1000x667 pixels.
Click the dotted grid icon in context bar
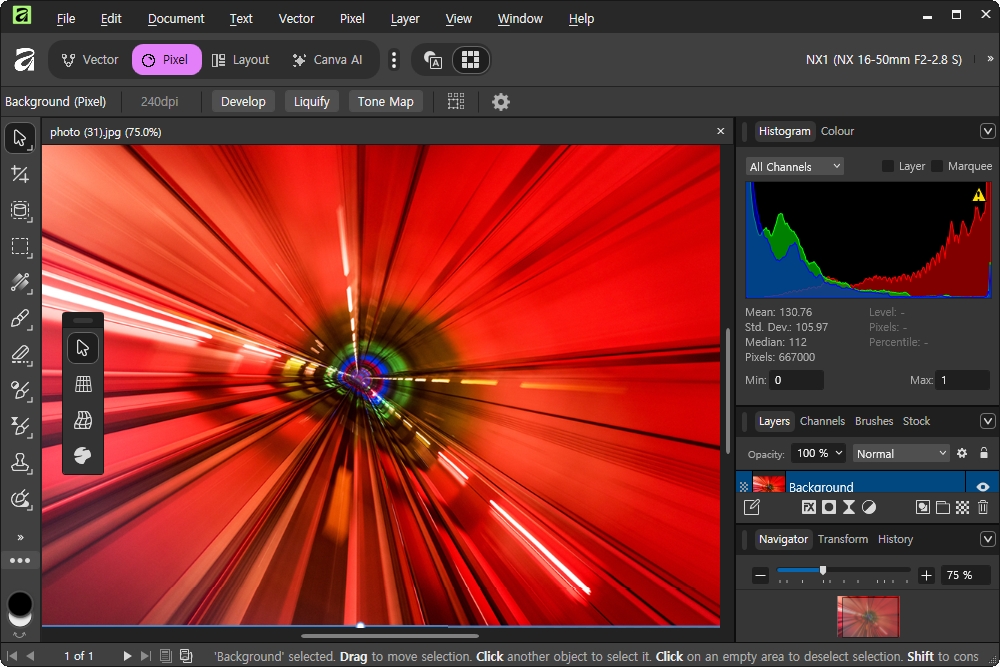pos(456,101)
